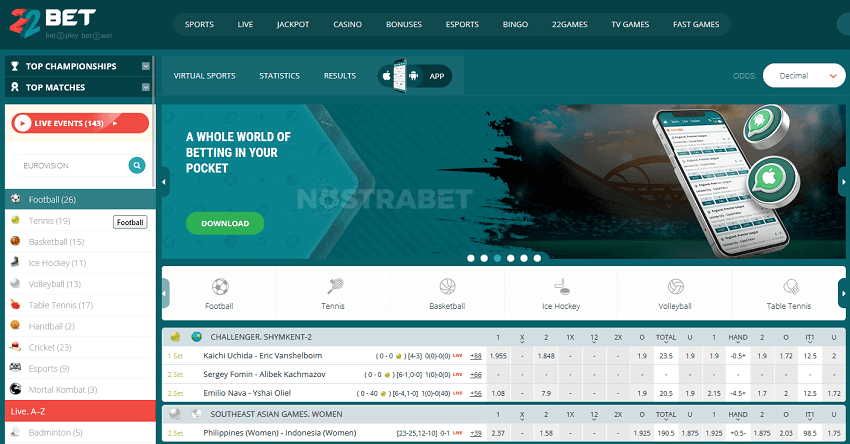The height and width of the screenshot is (444, 850).
Task: Open the Jackpot menu
Action: pyautogui.click(x=293, y=24)
